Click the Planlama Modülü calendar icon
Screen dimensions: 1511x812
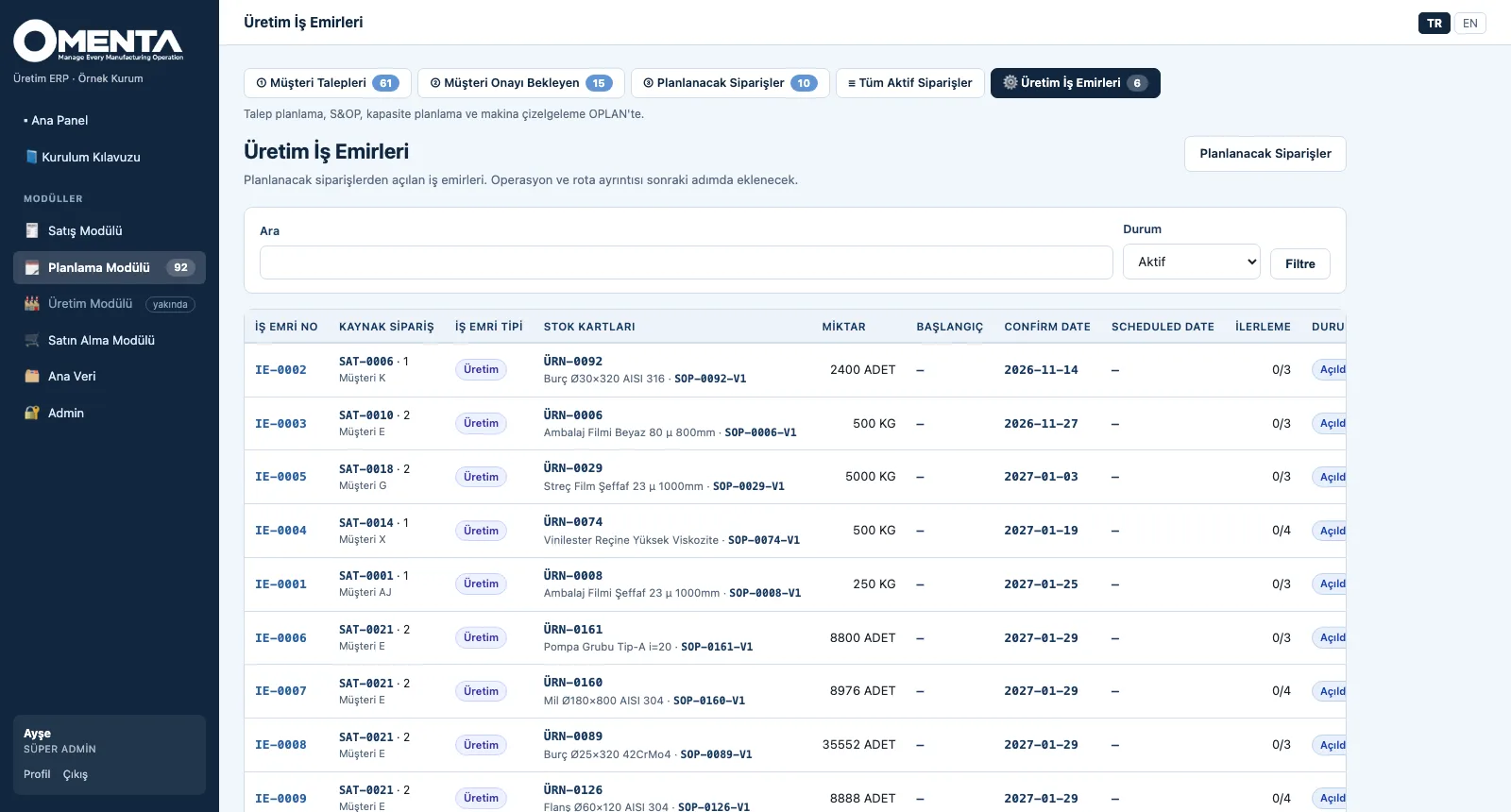[32, 267]
